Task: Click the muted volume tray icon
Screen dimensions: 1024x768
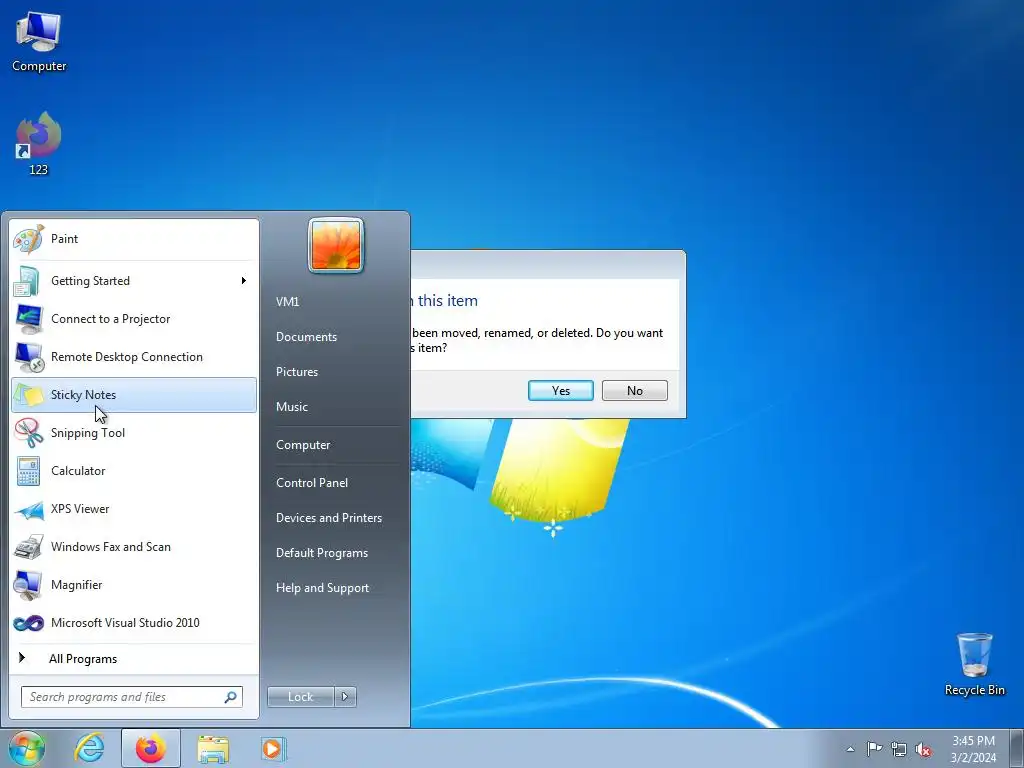Action: 923,749
